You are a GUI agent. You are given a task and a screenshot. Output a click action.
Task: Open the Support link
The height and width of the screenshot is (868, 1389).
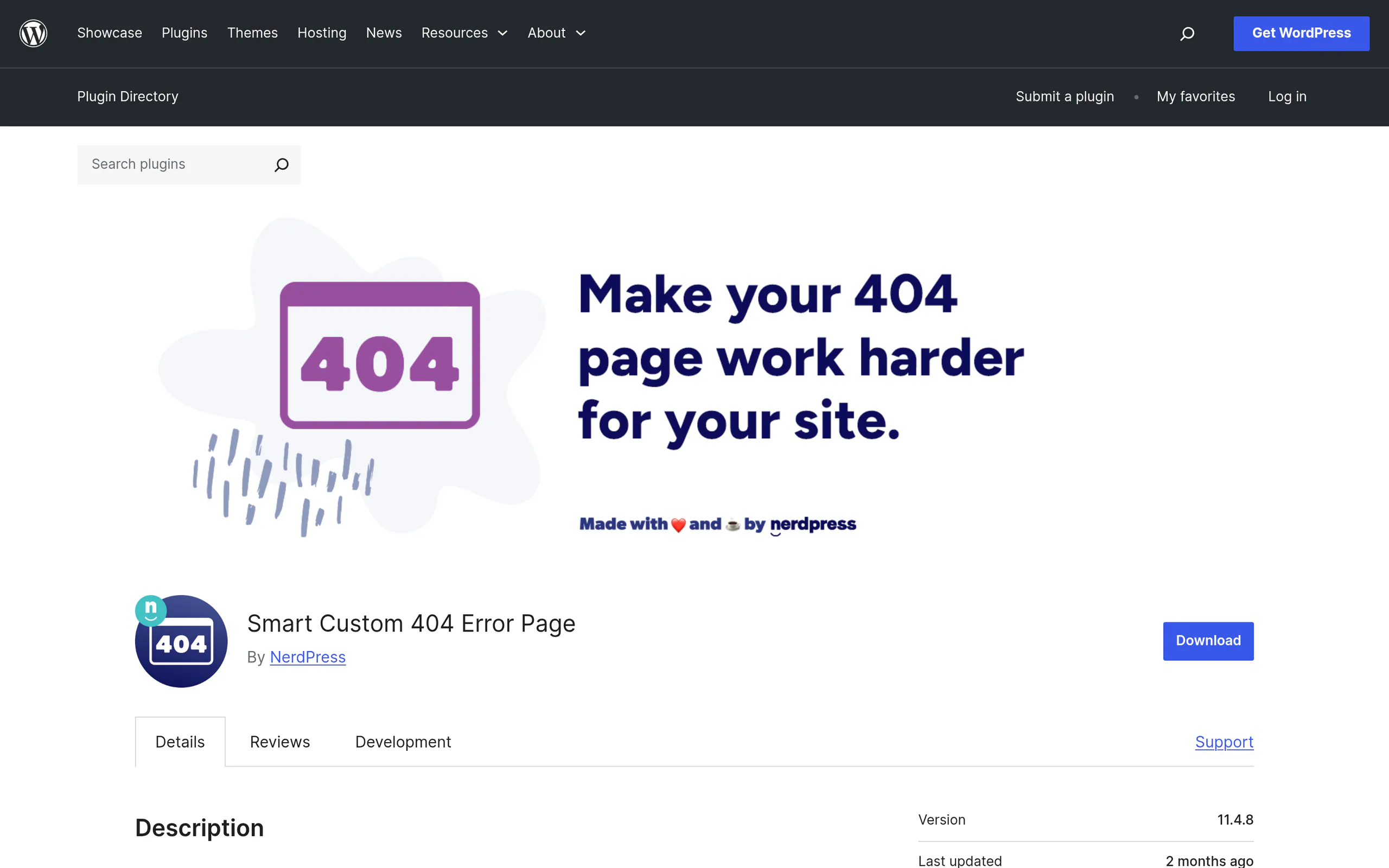(x=1224, y=742)
